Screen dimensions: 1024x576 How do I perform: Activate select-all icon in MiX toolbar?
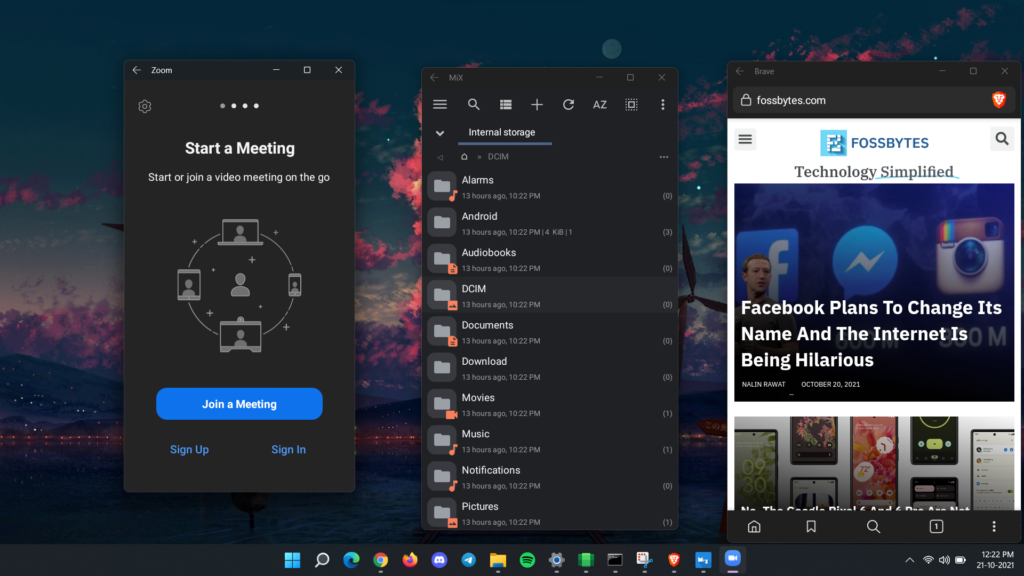[631, 104]
